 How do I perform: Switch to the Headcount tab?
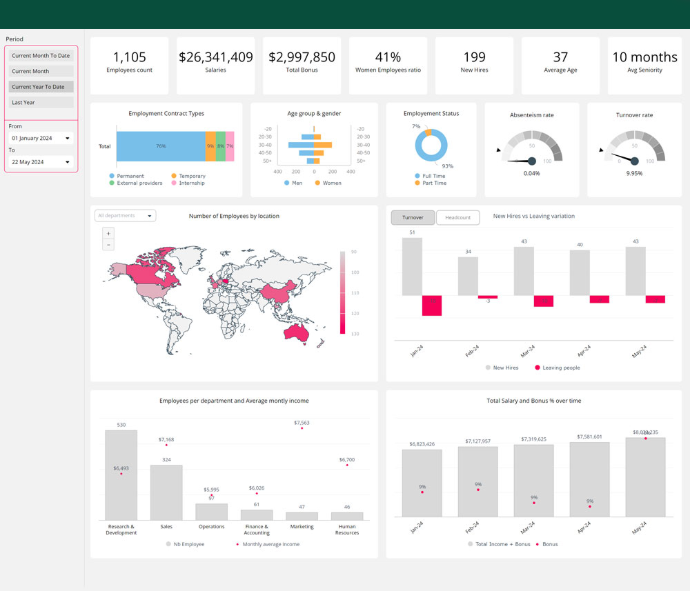(458, 217)
